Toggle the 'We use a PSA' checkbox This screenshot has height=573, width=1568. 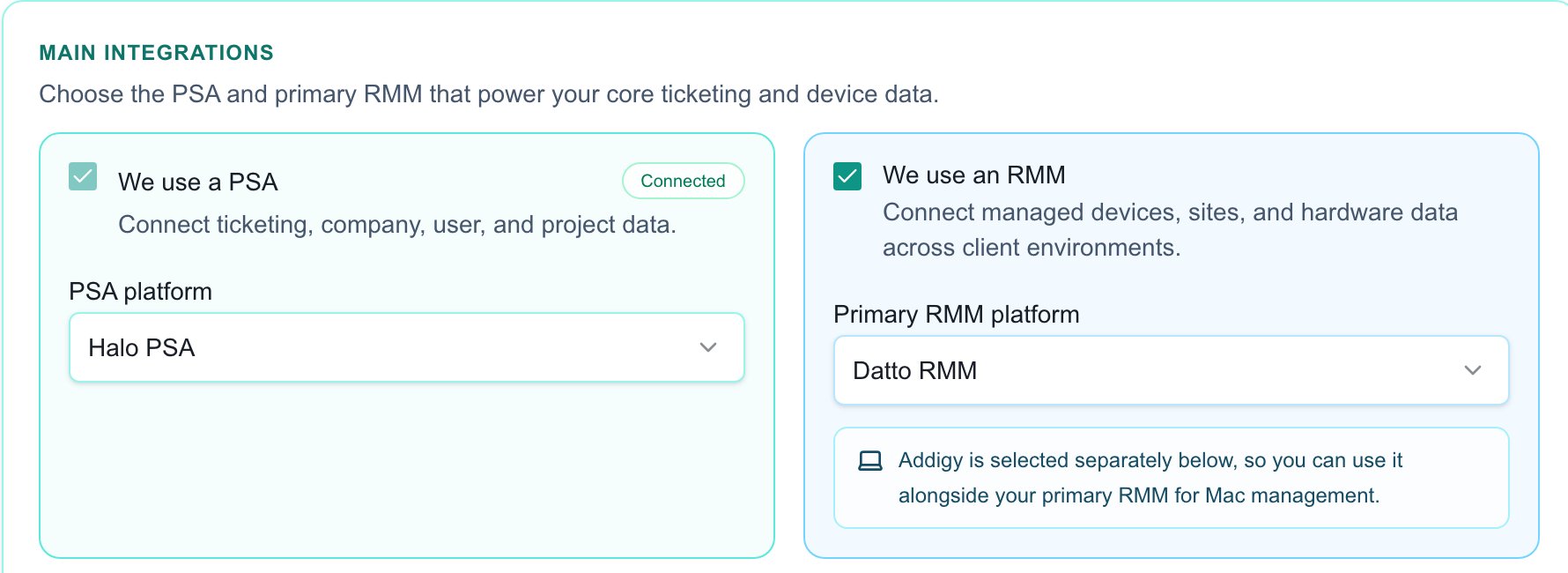pos(83,176)
